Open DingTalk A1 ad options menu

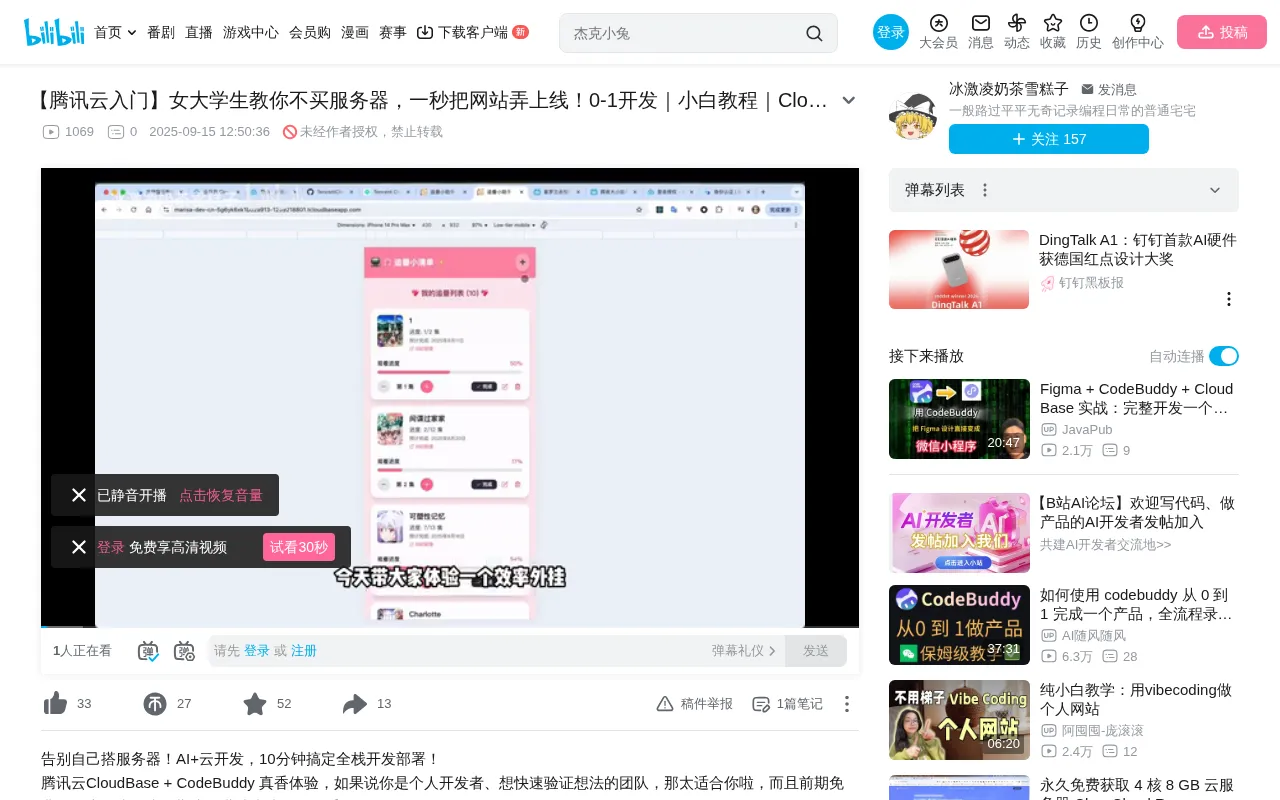click(x=1229, y=299)
